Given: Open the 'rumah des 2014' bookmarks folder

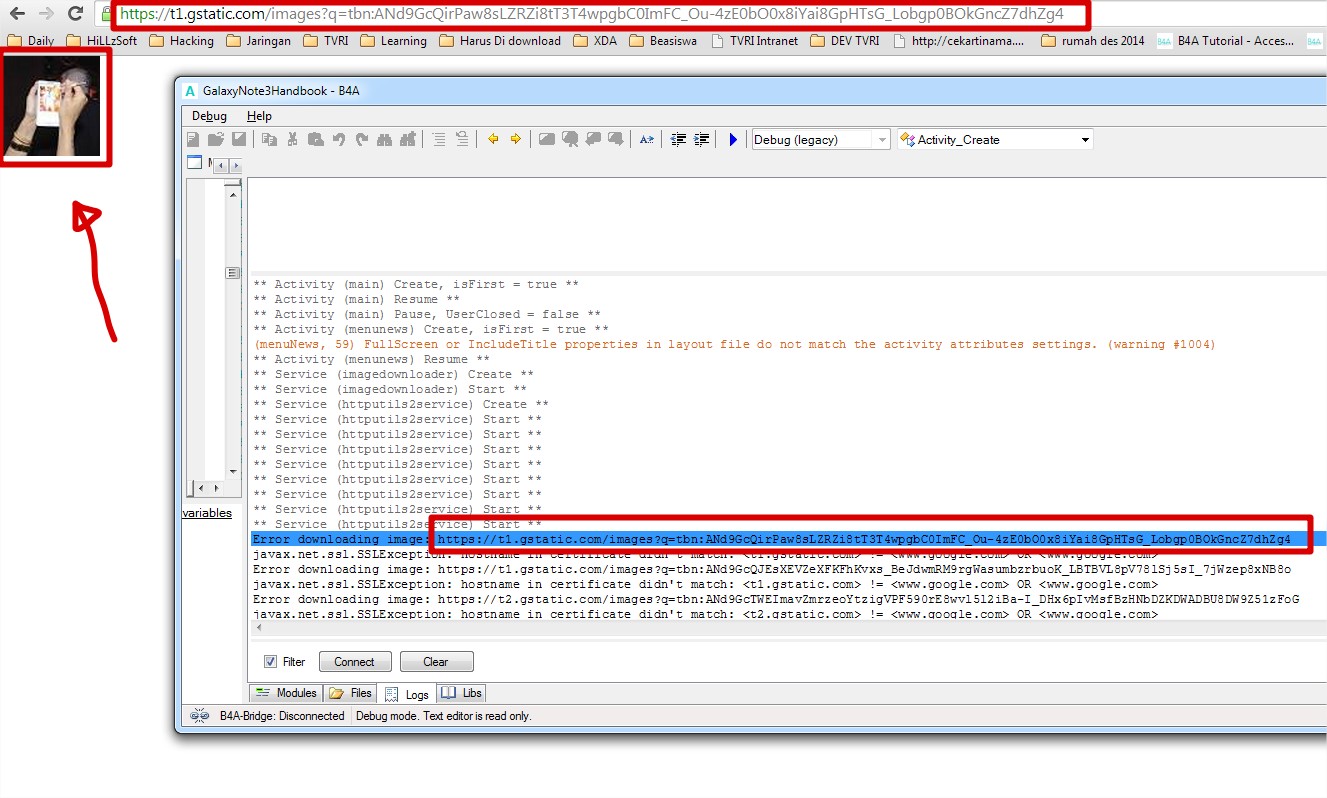Looking at the screenshot, I should click(x=1093, y=41).
